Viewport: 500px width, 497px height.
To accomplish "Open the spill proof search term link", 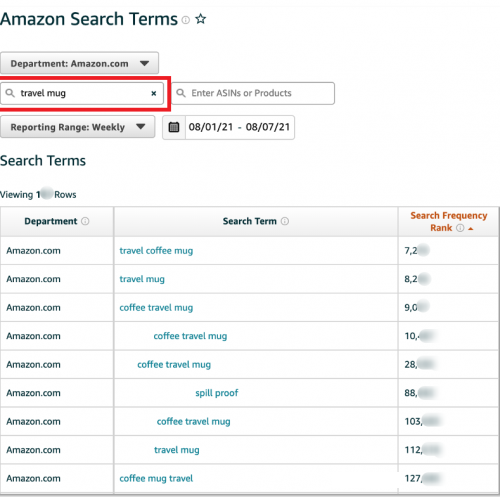I will pyautogui.click(x=217, y=393).
